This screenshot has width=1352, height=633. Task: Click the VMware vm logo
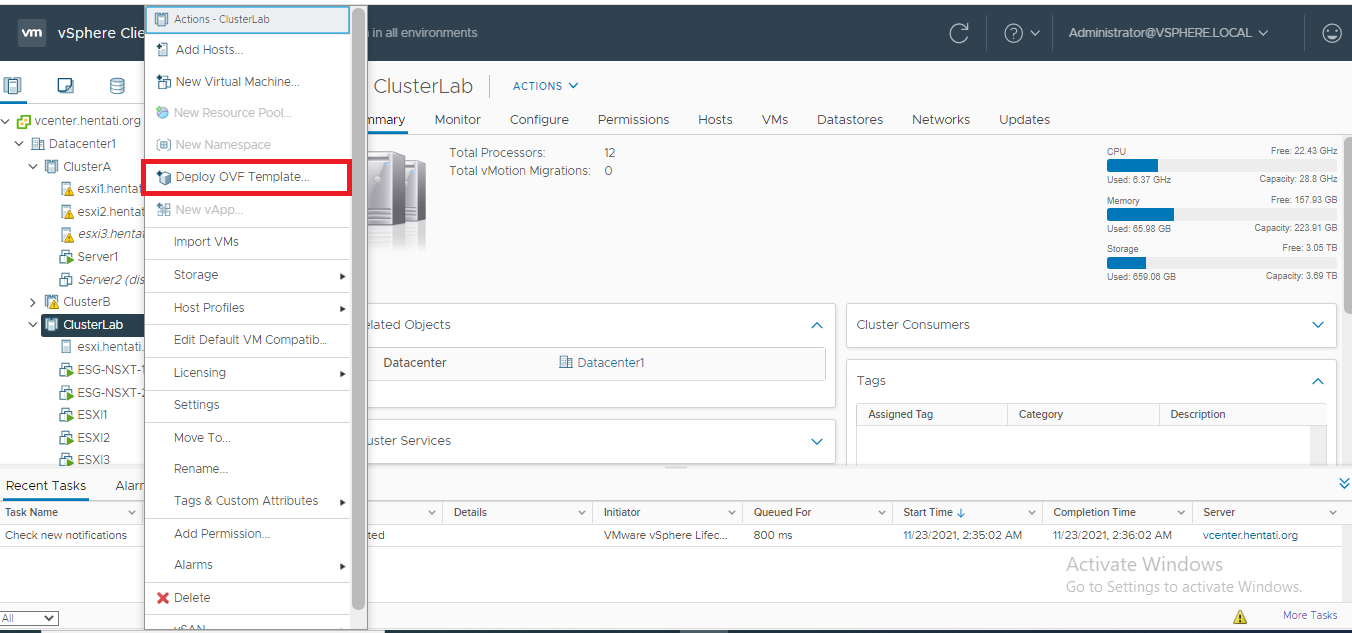(x=32, y=33)
